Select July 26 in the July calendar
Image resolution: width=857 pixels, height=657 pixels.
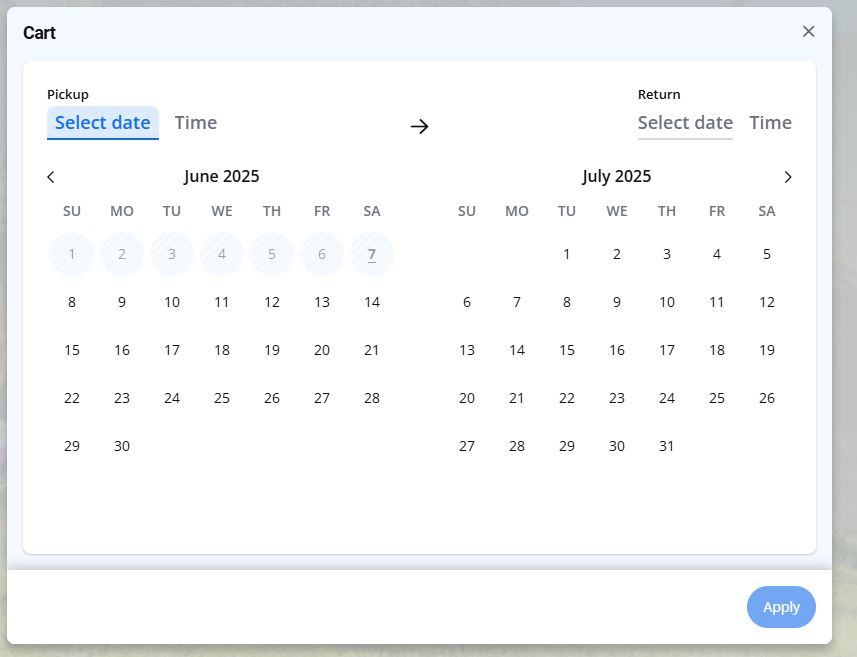click(767, 398)
